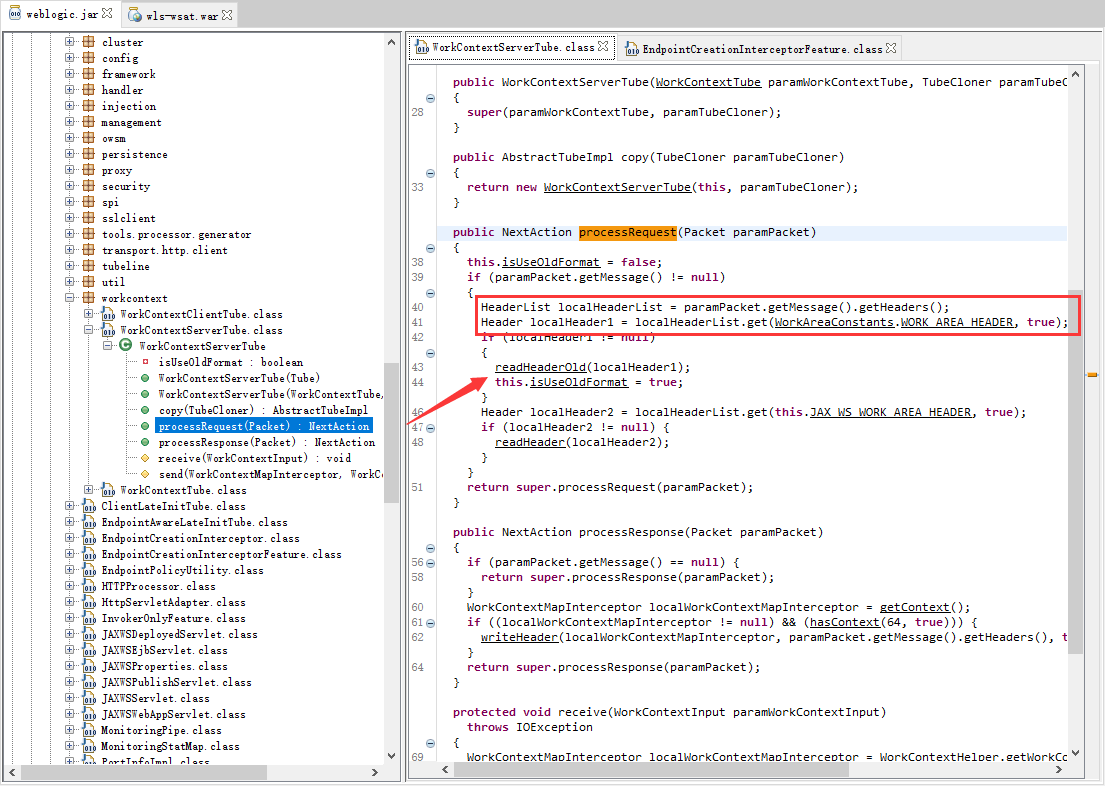
Task: Click the management package icon
Action: point(89,122)
